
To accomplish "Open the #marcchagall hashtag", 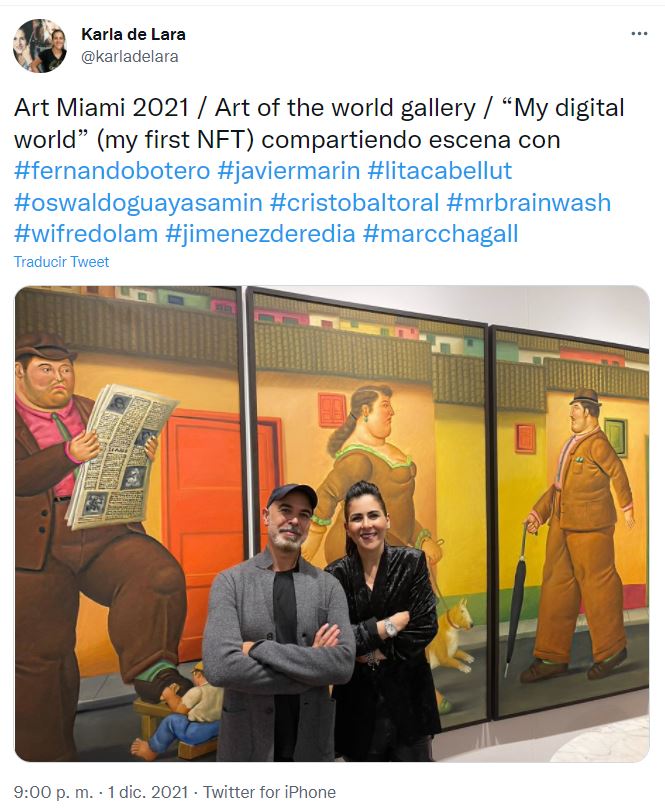I will 440,234.
